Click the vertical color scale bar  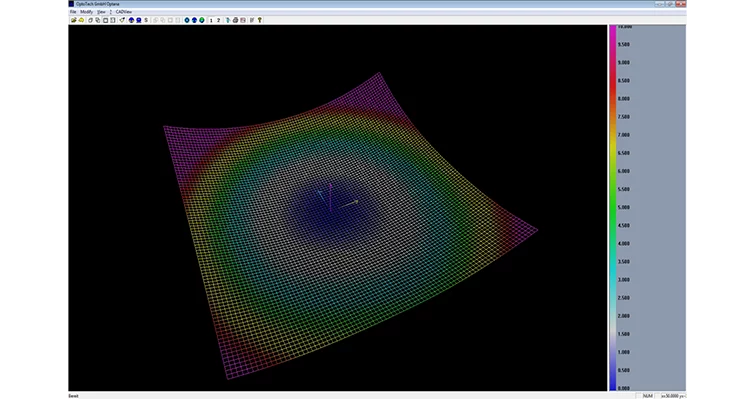tap(613, 207)
